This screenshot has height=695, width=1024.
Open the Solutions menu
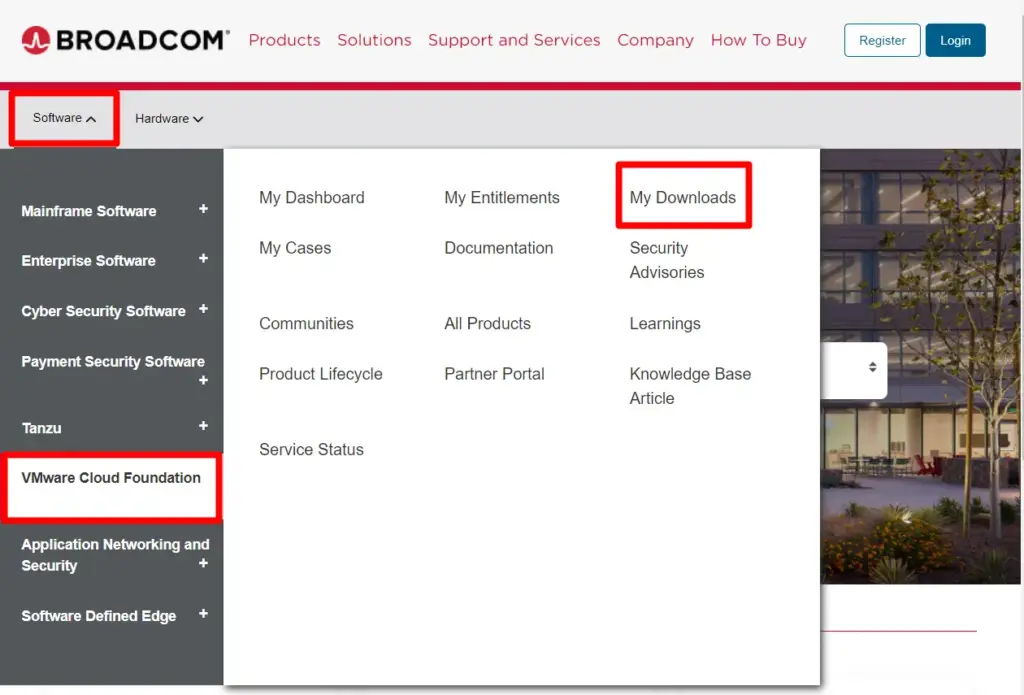(374, 40)
